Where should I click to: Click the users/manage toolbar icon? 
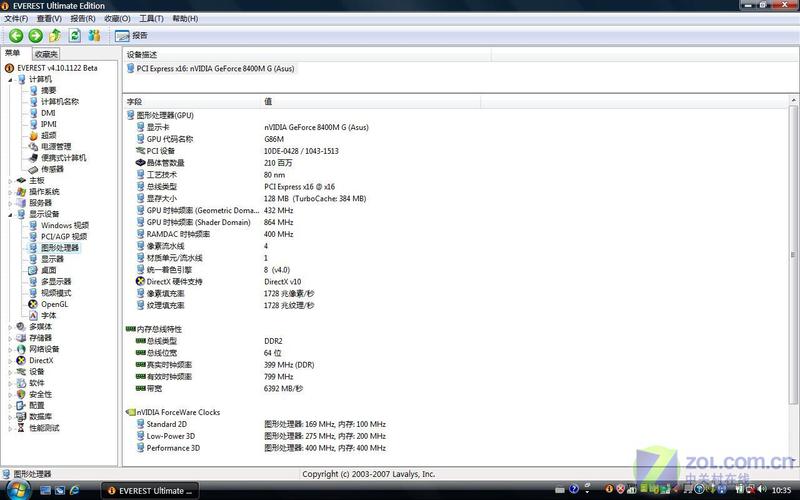click(94, 35)
